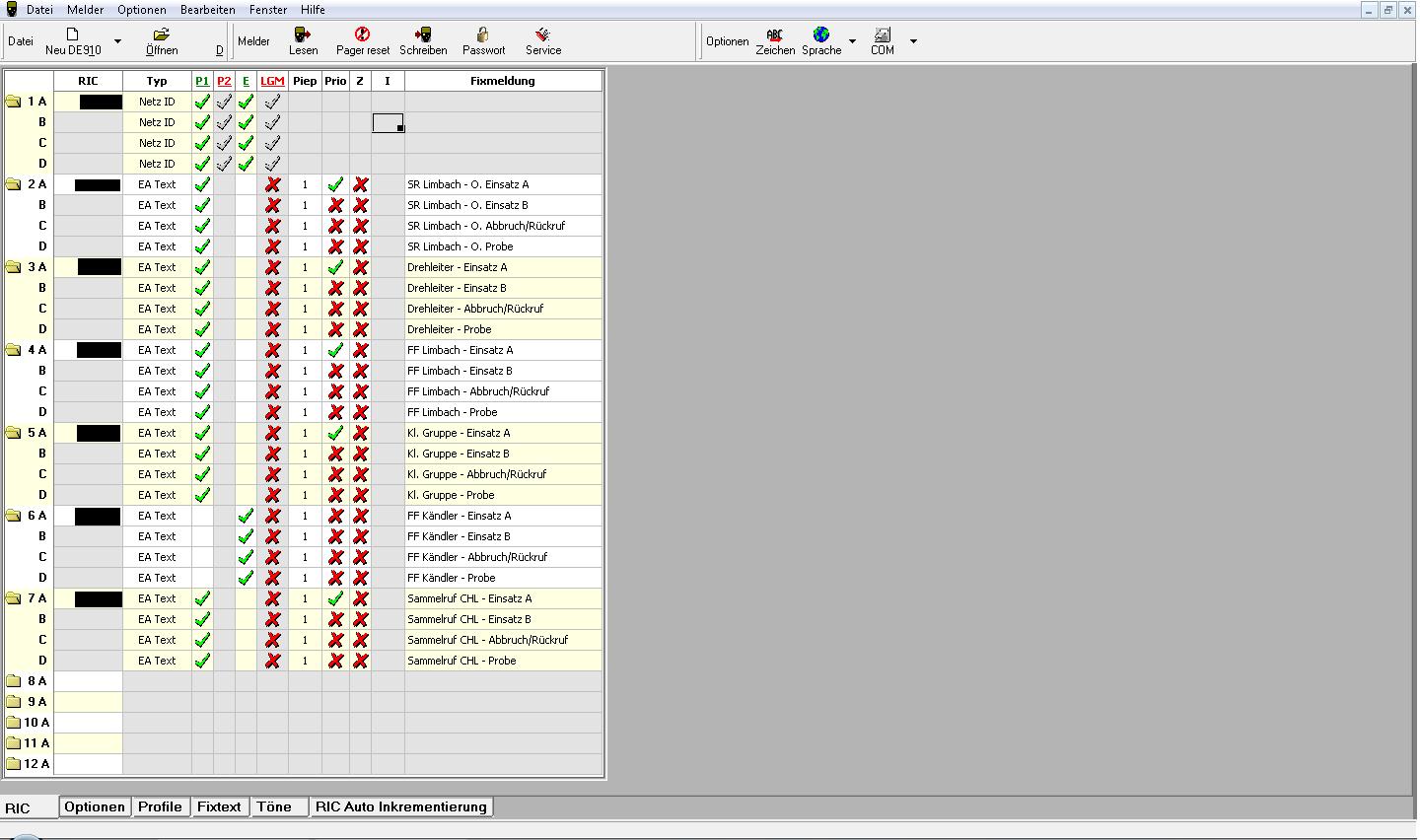
Task: Click the Pager reset icon
Action: pyautogui.click(x=362, y=35)
